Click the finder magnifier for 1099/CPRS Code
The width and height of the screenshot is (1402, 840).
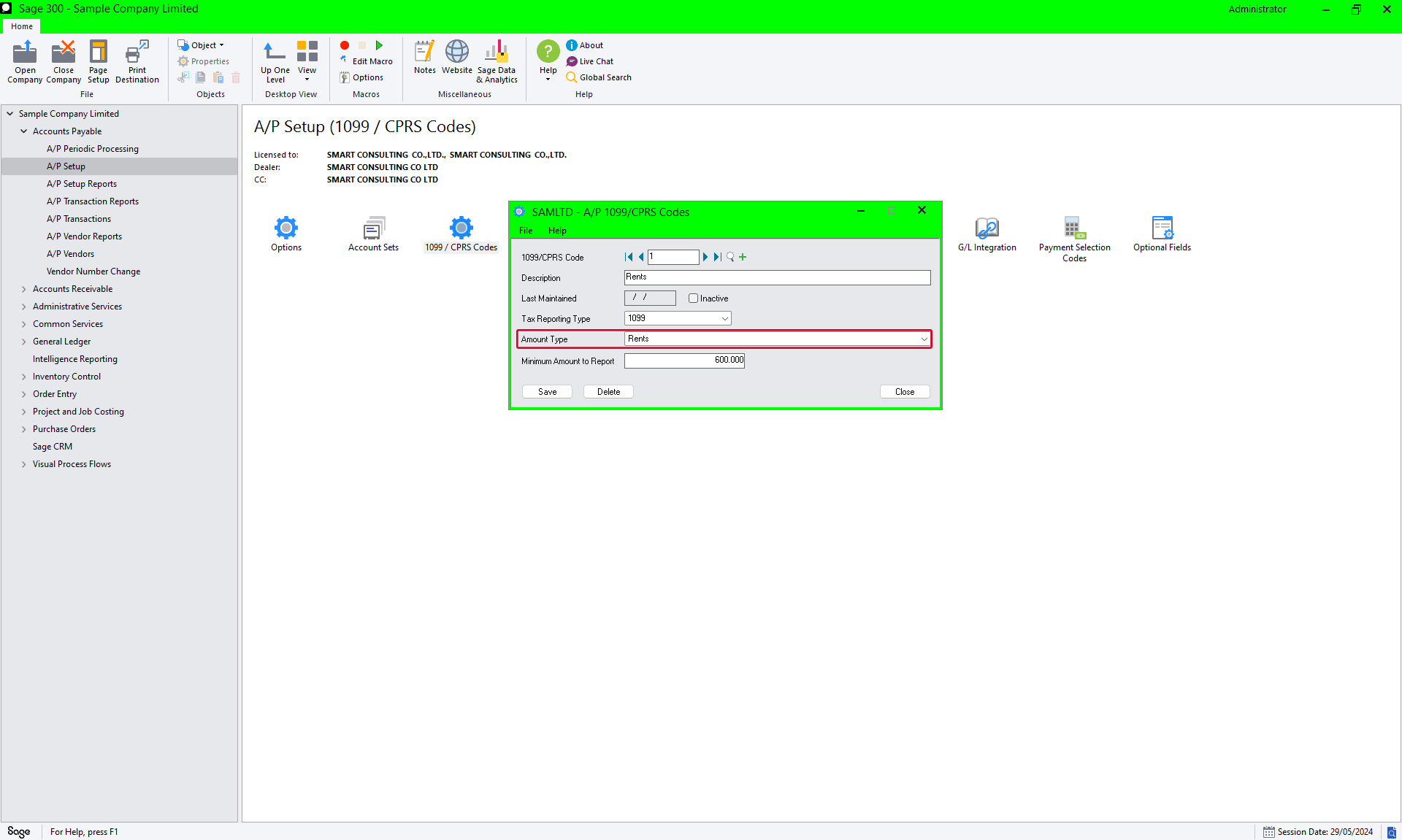(730, 257)
